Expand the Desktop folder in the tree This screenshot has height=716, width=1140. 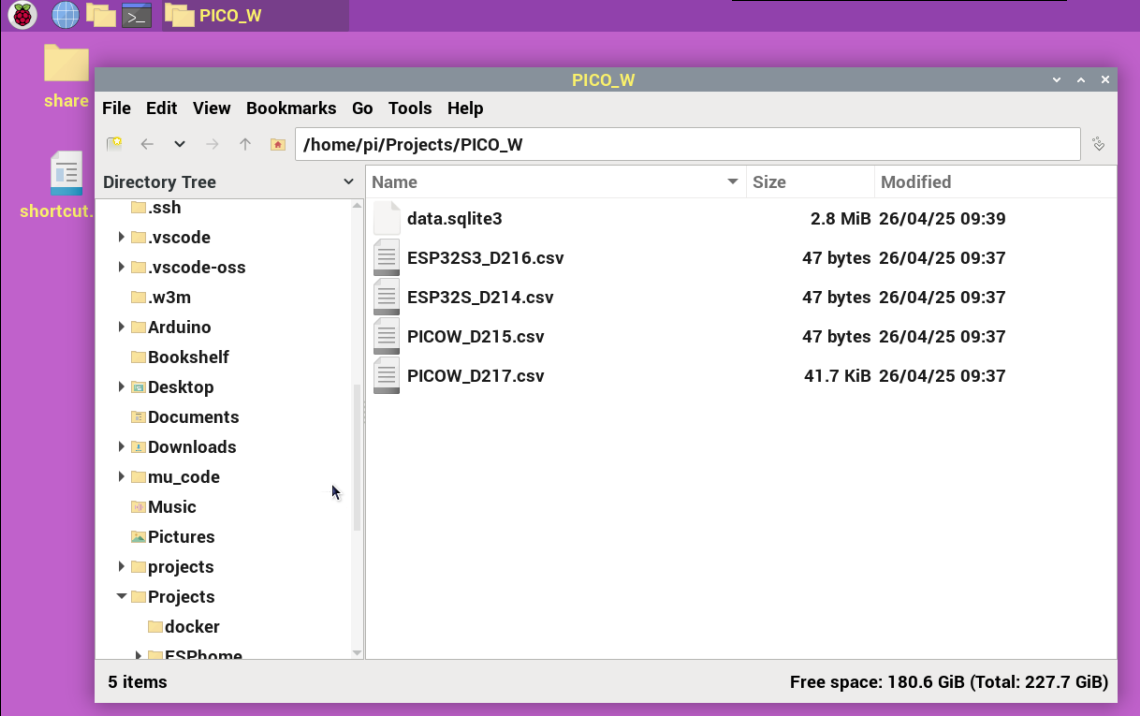pos(121,387)
